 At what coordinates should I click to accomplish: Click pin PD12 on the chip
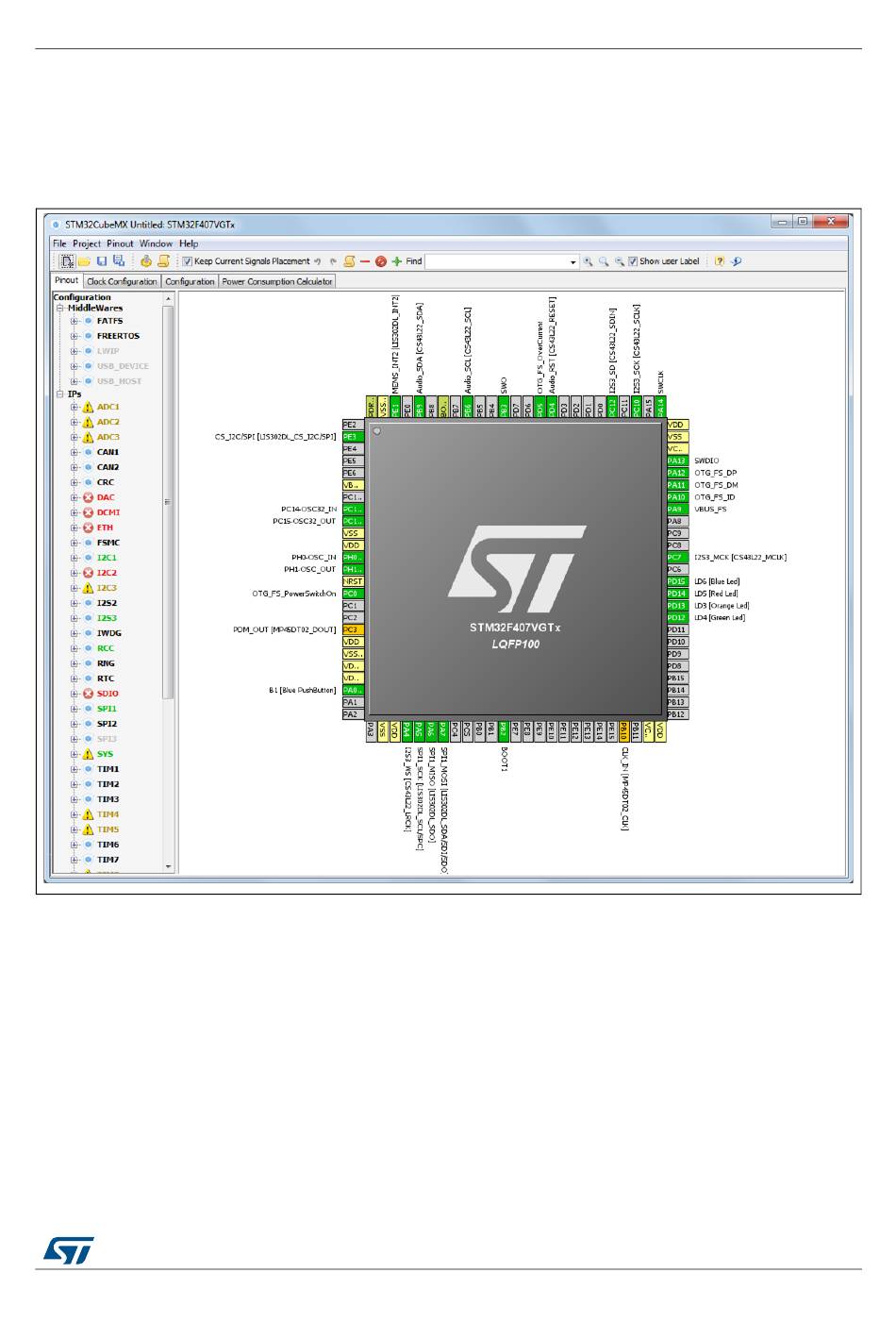676,618
